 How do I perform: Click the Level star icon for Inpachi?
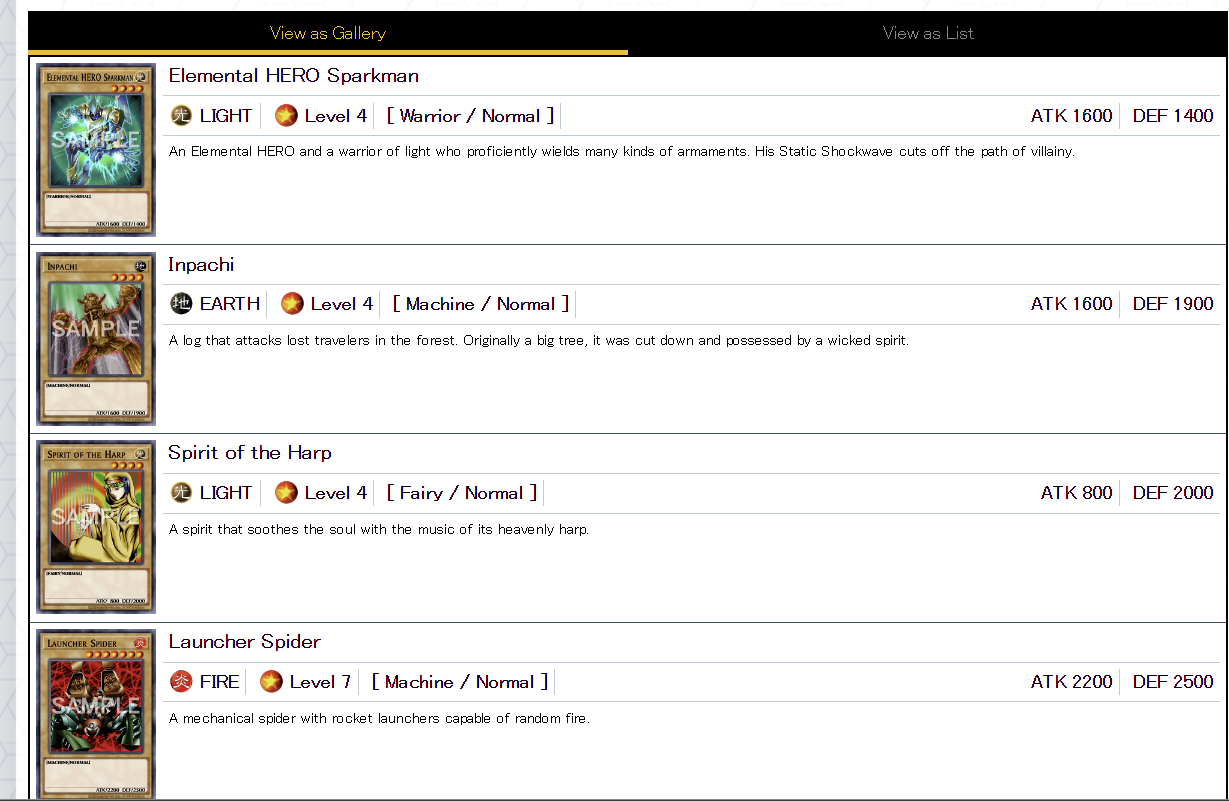coord(292,304)
